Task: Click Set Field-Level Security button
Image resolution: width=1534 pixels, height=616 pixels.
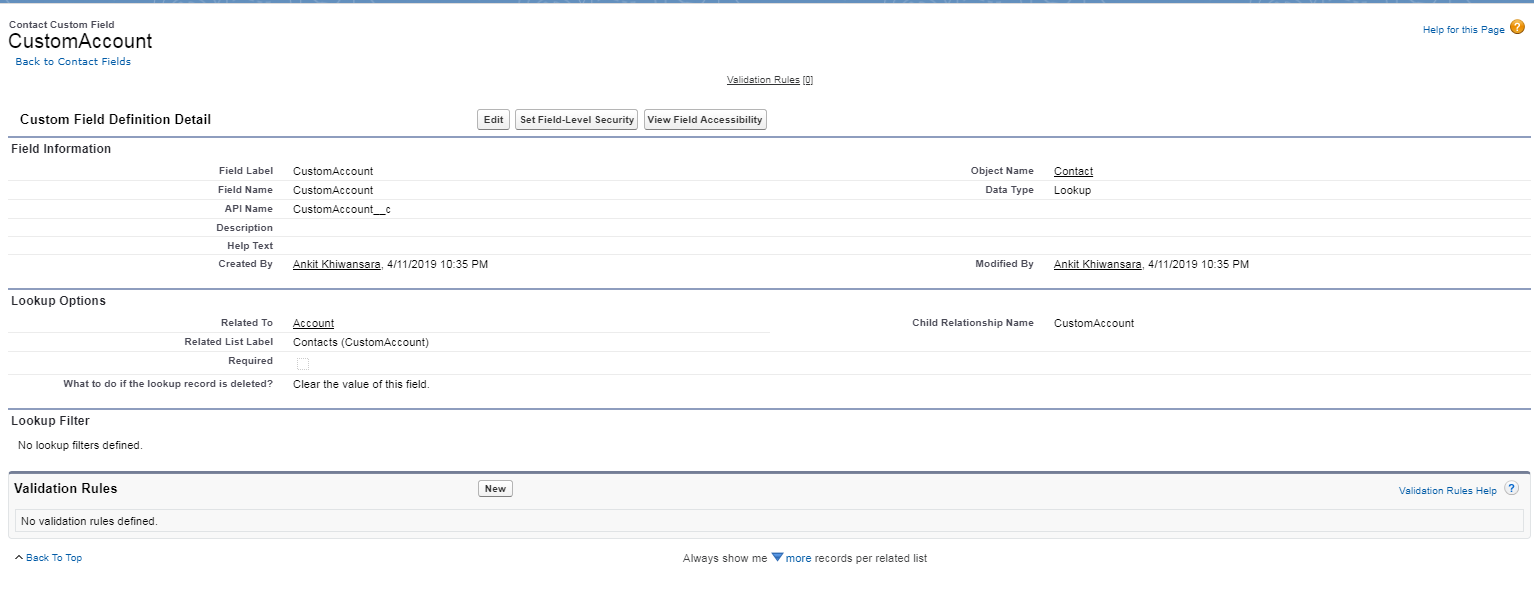Action: tap(576, 119)
